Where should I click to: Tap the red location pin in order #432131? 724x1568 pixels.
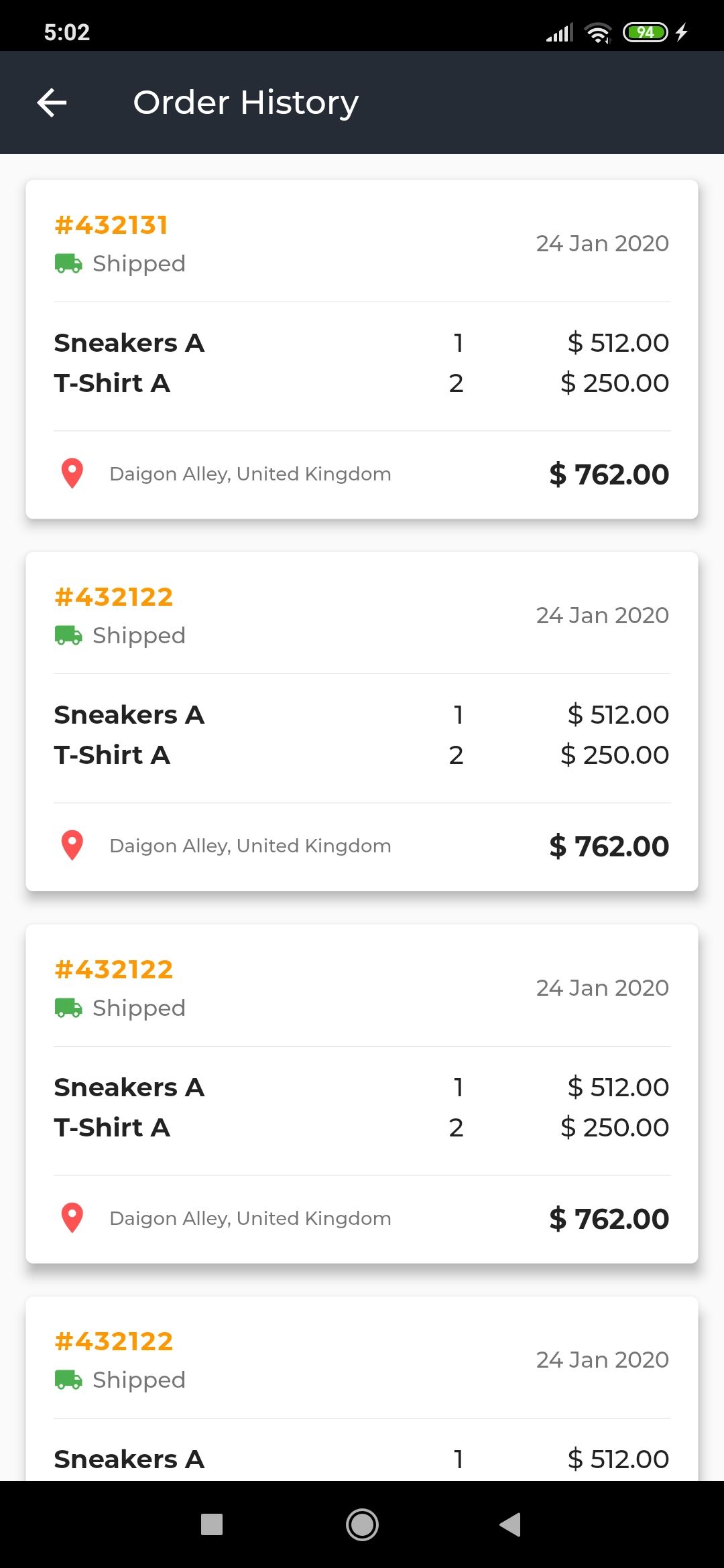point(72,474)
